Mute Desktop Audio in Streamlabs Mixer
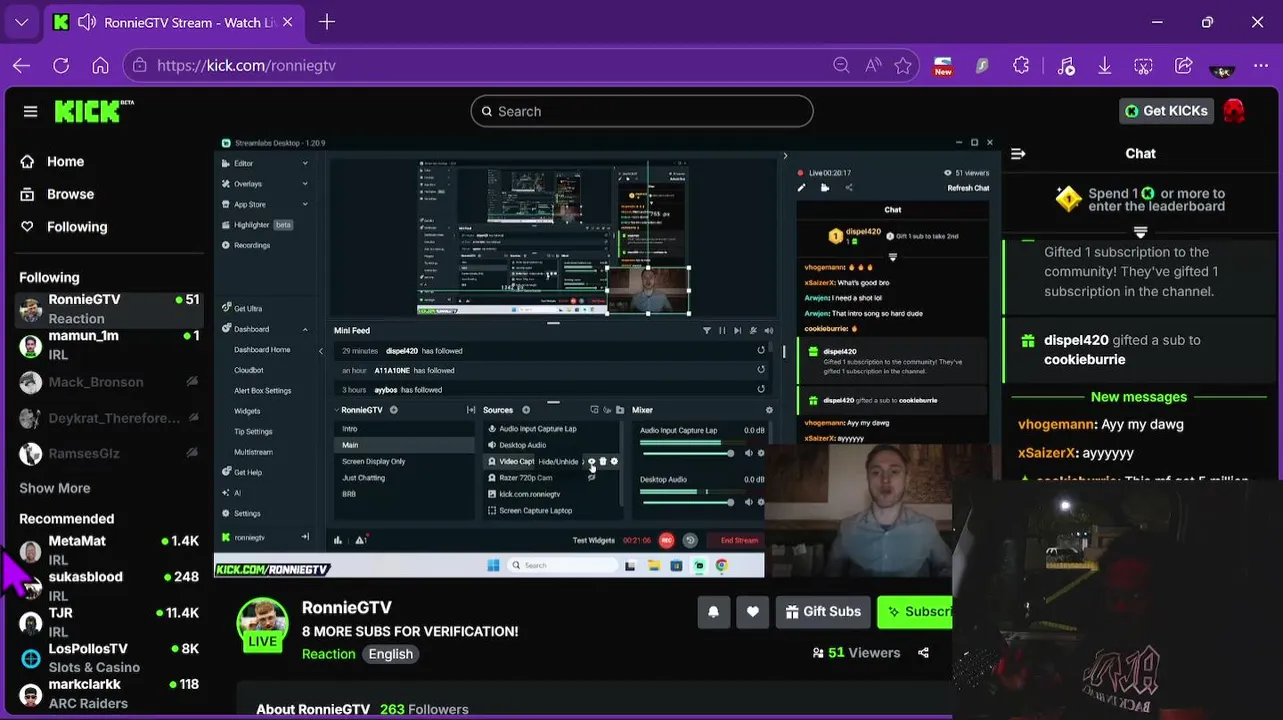Viewport: 1283px width, 720px height. 748,502
